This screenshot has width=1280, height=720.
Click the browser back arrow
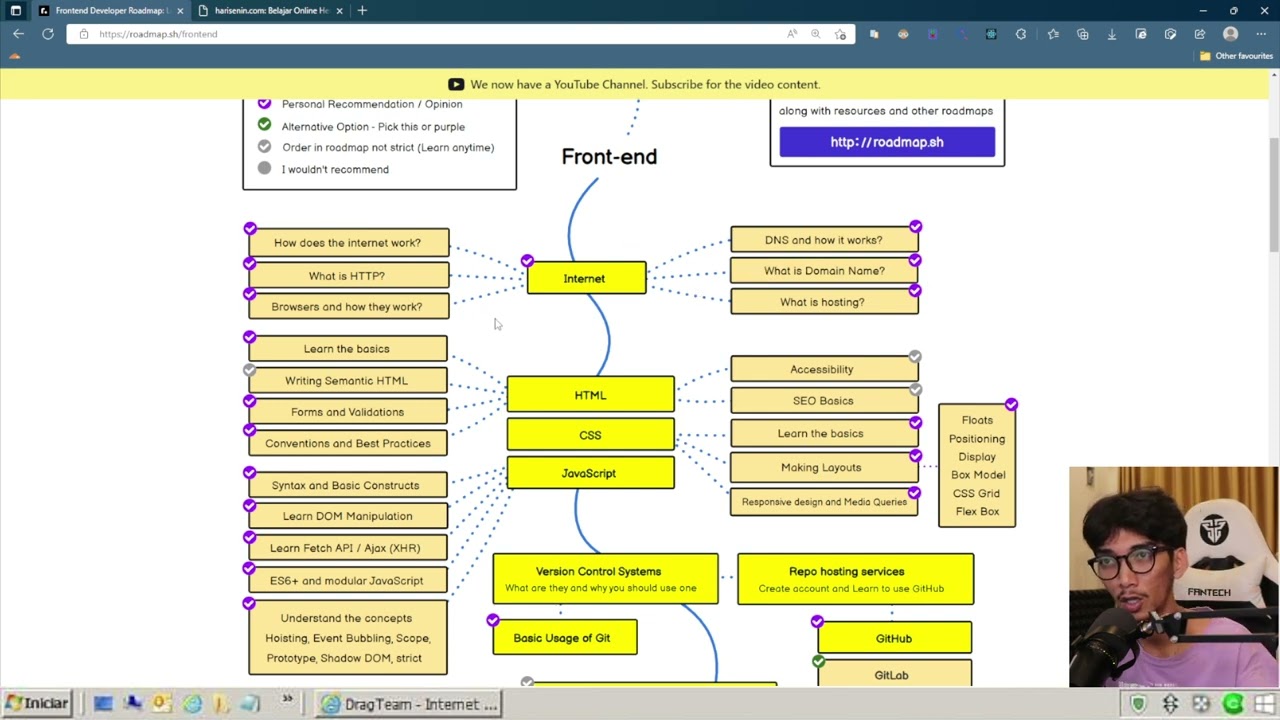pyautogui.click(x=18, y=34)
